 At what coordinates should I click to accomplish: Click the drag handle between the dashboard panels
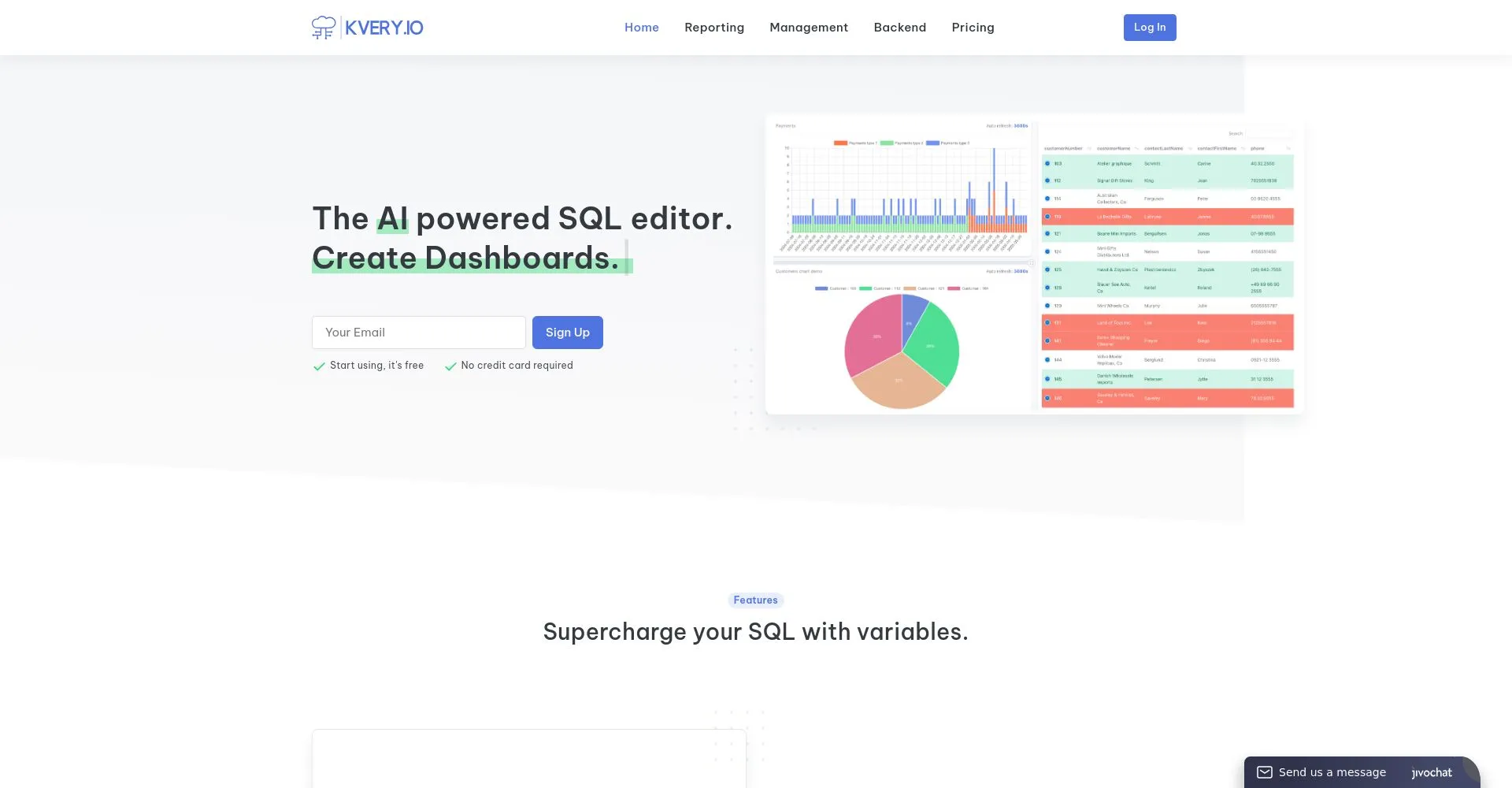(x=1030, y=263)
